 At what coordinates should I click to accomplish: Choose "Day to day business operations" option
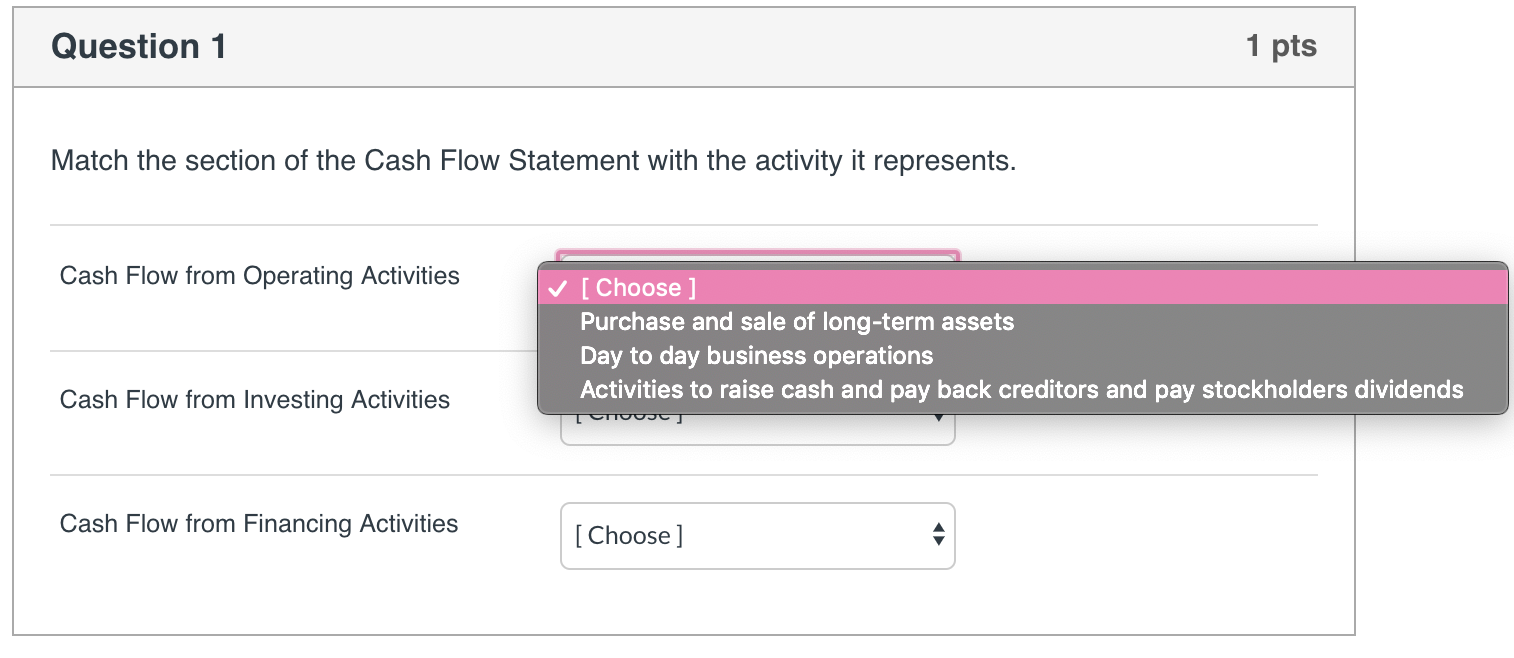click(x=756, y=356)
